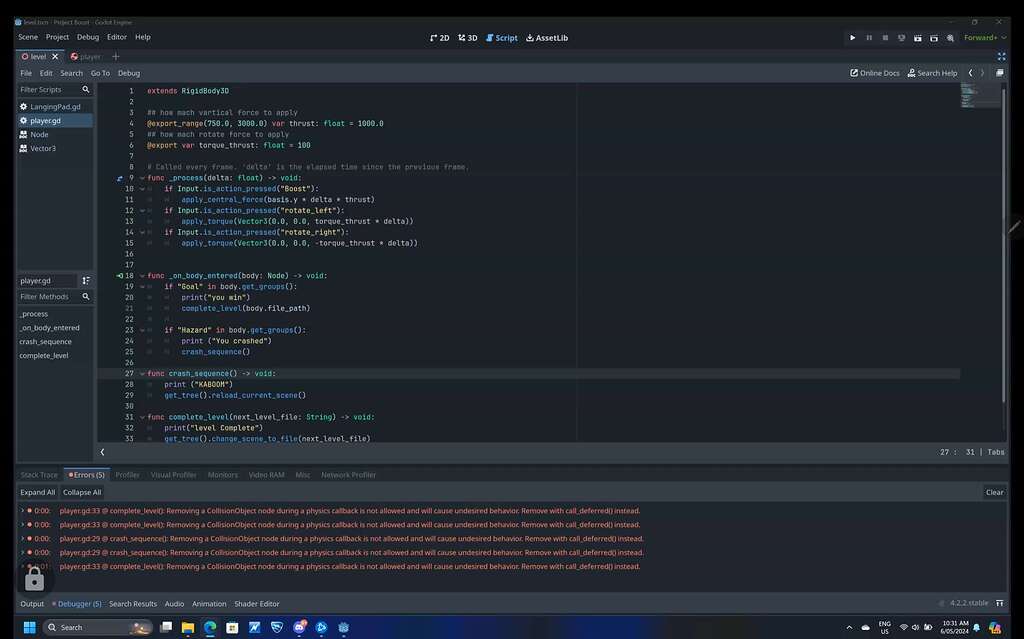Screen dimensions: 1024x639
Task: Toggle the method list sort icon
Action: 86,281
